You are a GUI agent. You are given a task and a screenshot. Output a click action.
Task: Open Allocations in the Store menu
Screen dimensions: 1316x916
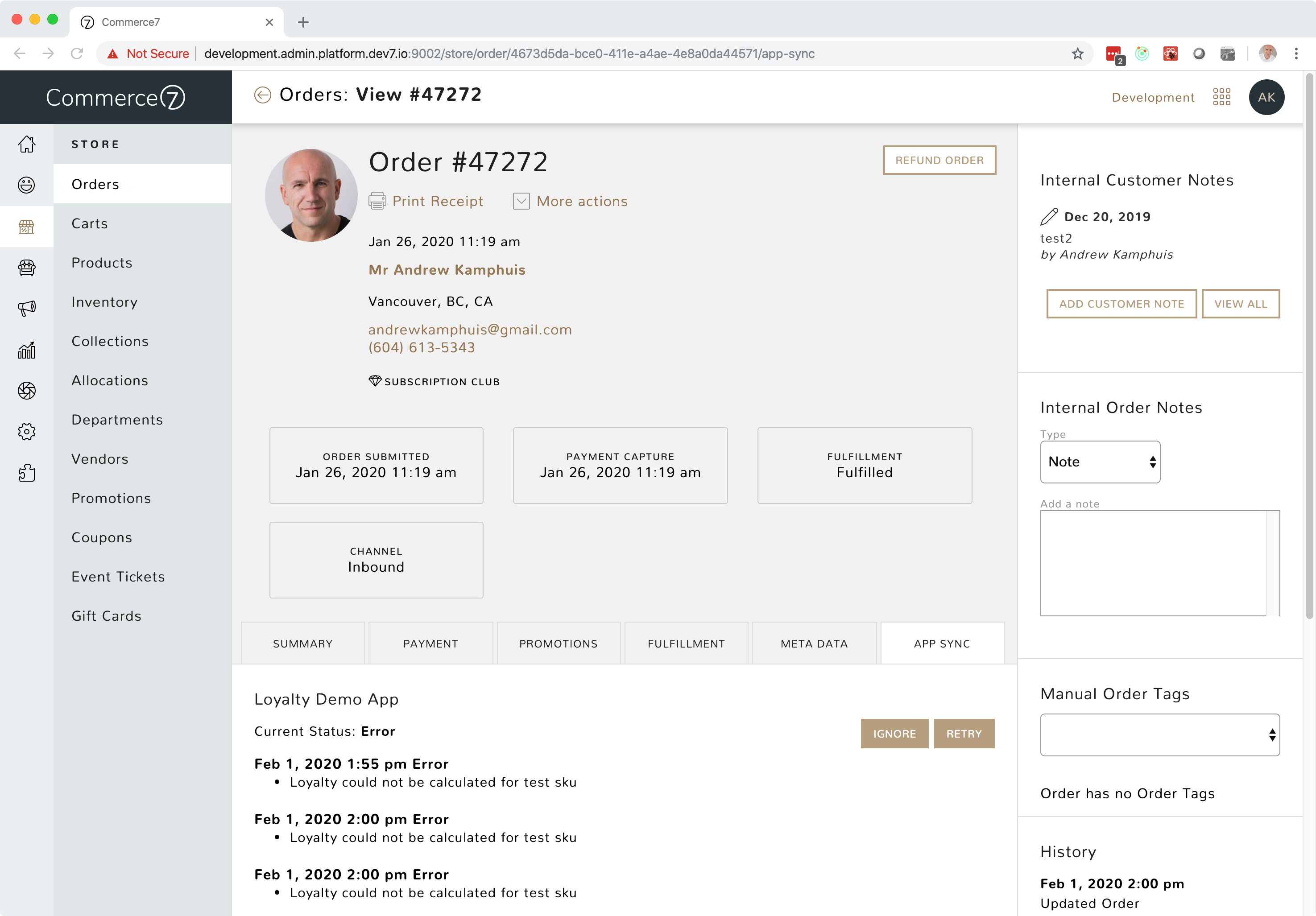tap(142, 380)
